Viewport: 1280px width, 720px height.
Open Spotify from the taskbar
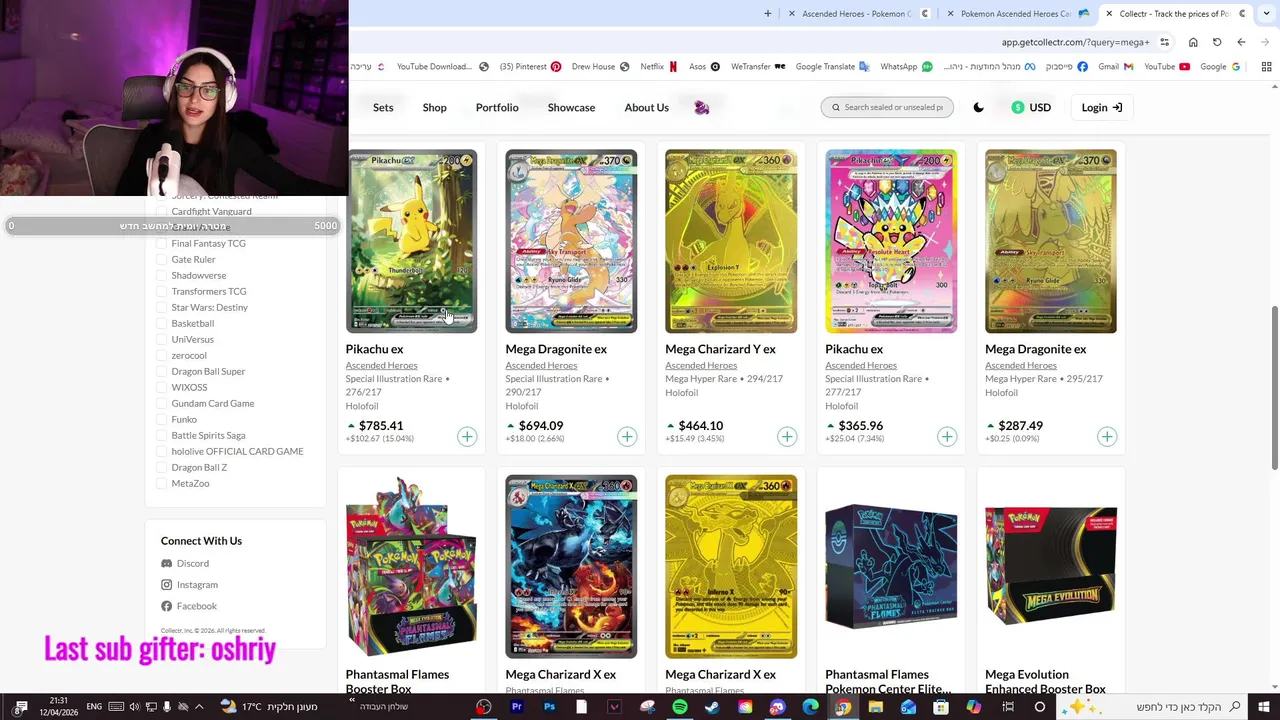tap(680, 707)
